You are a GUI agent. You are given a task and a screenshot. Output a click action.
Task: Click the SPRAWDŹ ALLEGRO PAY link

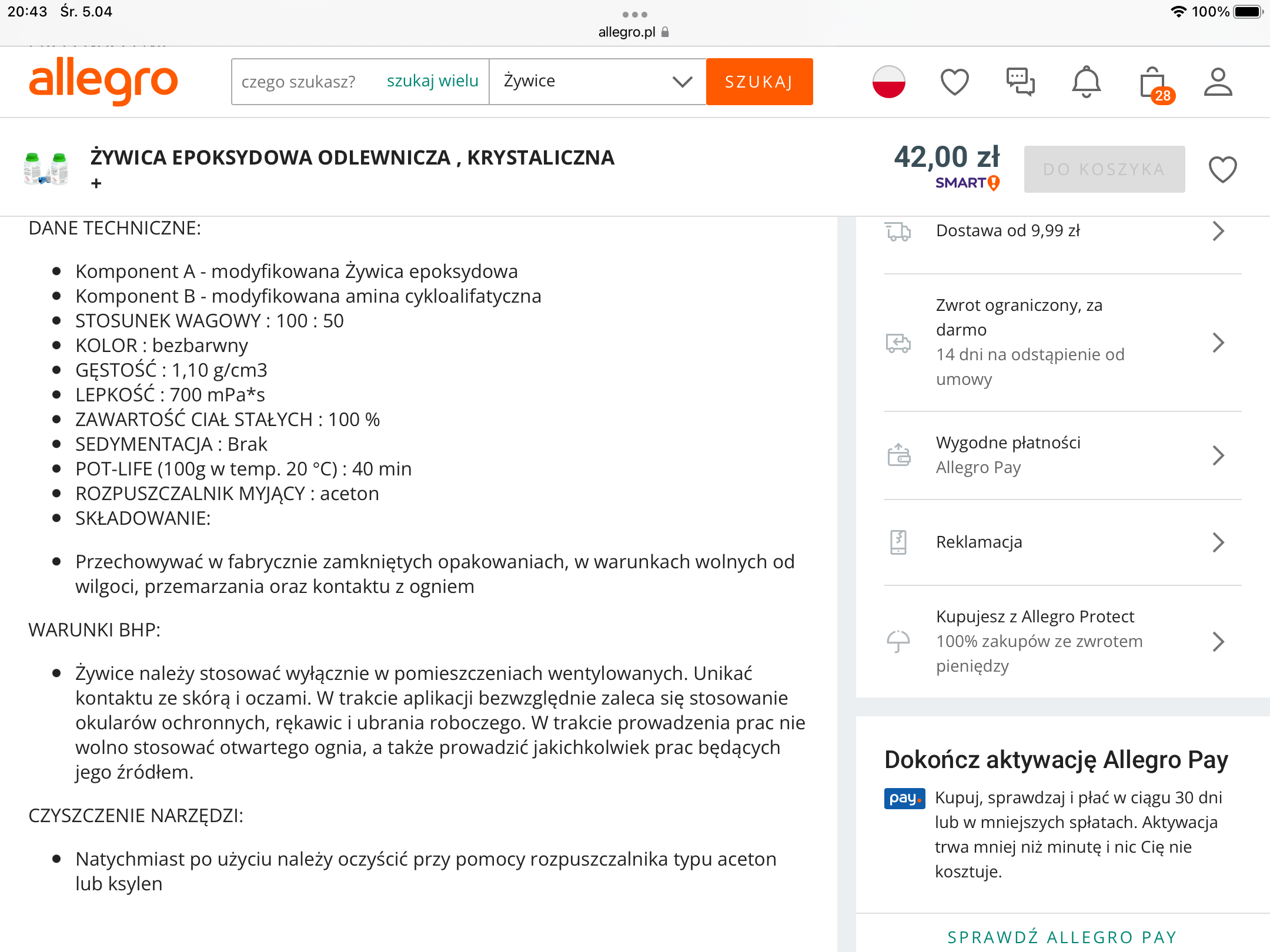tap(1062, 937)
